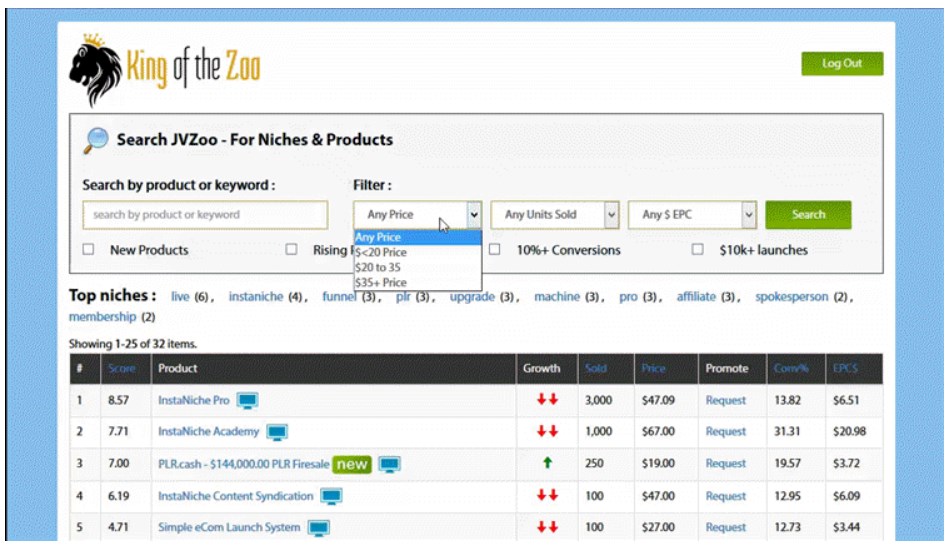This screenshot has height=548, width=950.
Task: Open the spokesperson niche link
Action: (791, 296)
